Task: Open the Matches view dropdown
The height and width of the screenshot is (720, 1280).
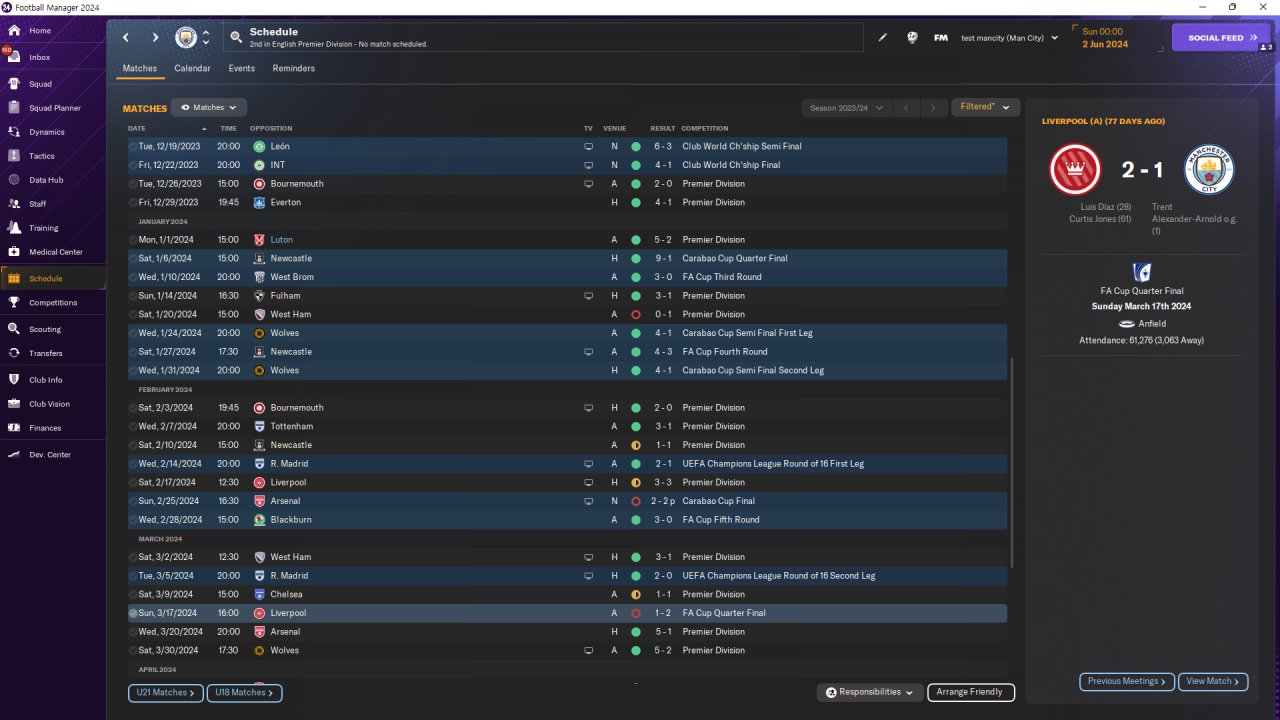Action: click(209, 107)
